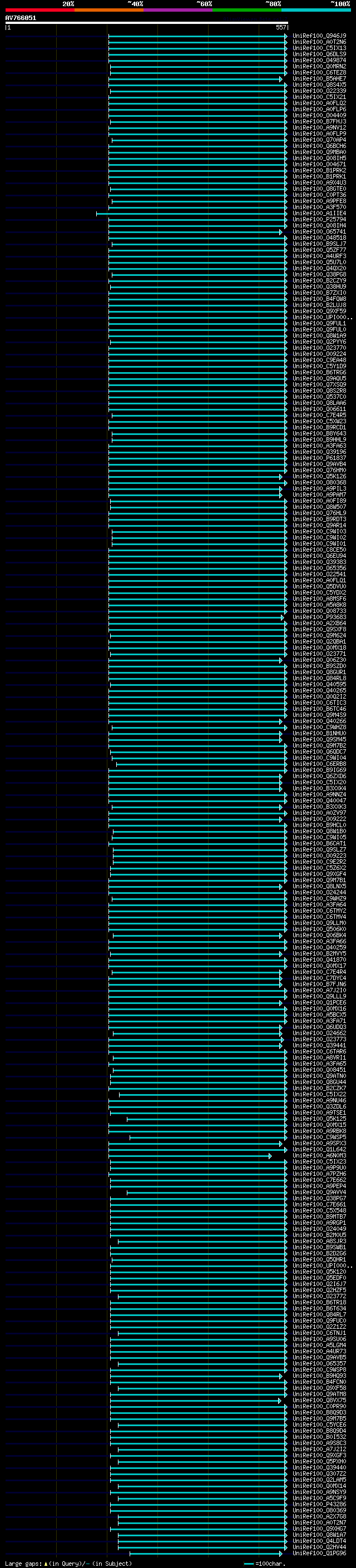The height and width of the screenshot is (1568, 356).
Task: Choose subject UniRef100_O04671
Action: 319,164
